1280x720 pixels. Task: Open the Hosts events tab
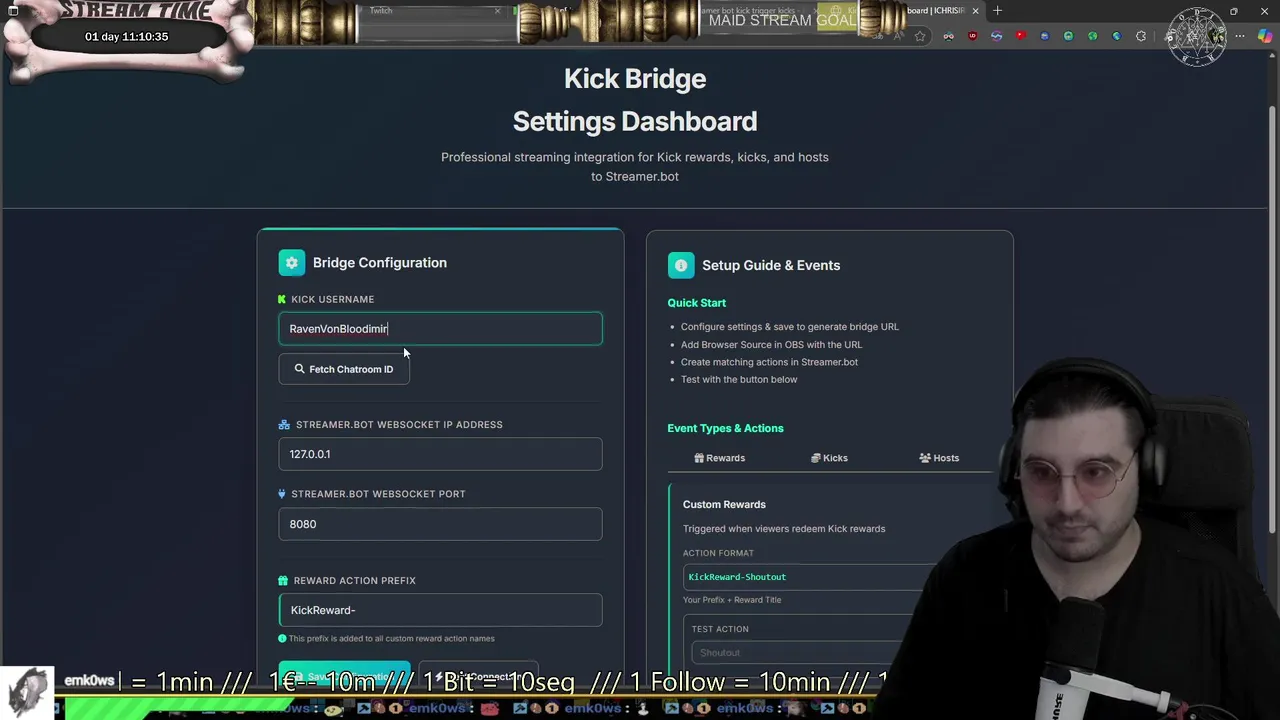point(939,458)
